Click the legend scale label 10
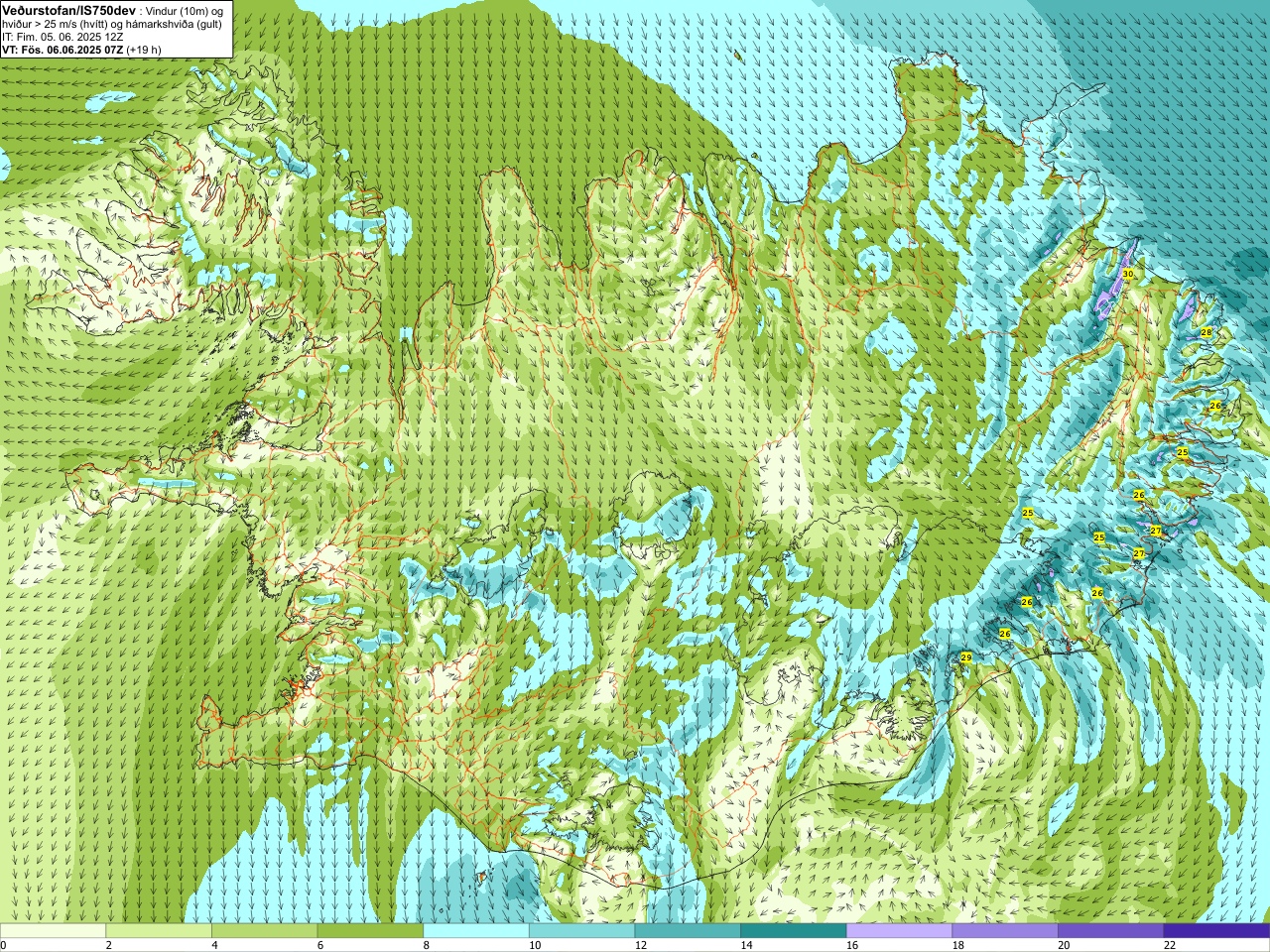The height and width of the screenshot is (952, 1270). coord(535,945)
